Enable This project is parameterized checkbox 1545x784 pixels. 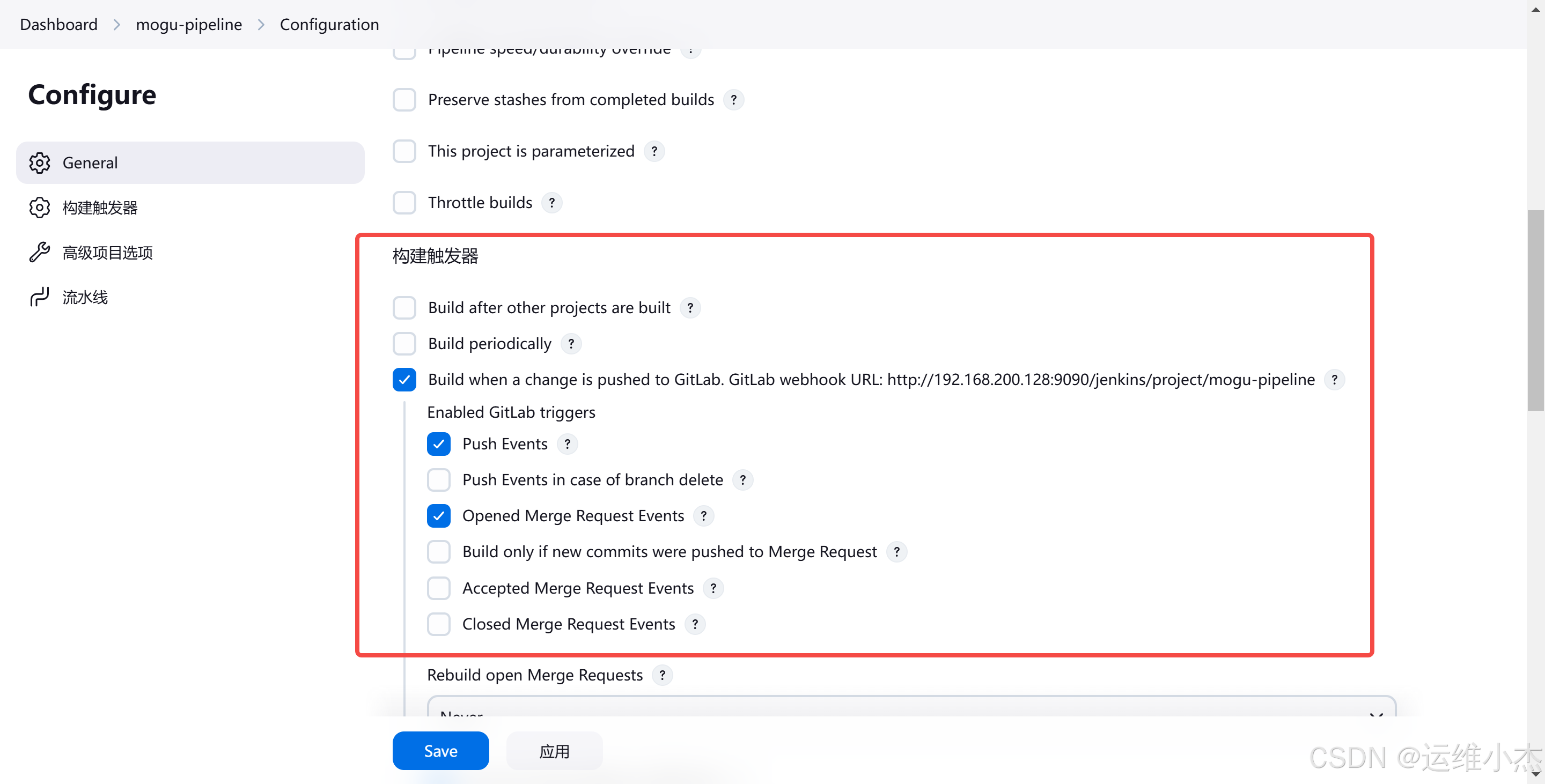[404, 151]
